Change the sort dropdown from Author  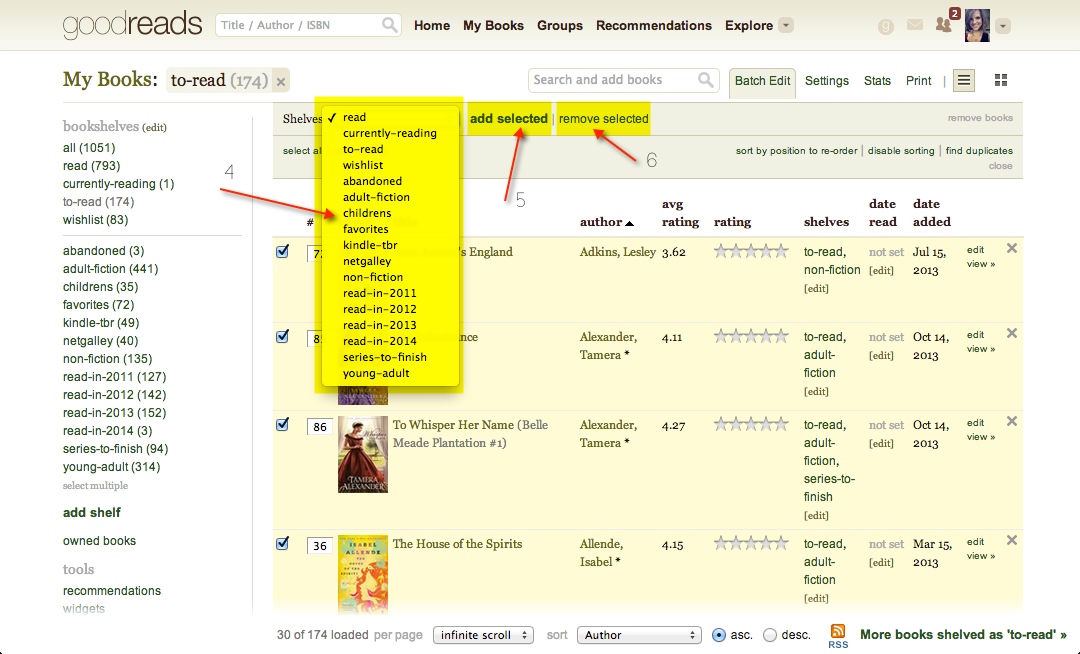[x=639, y=634]
